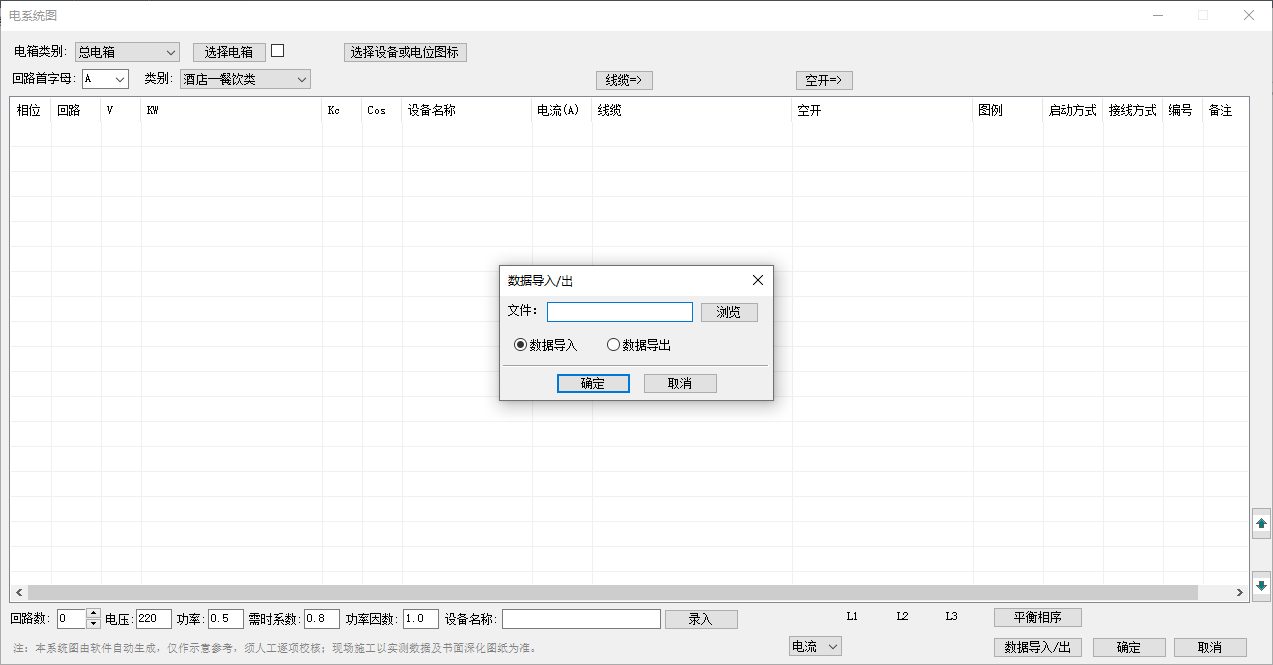Click the 启动方式 column header
Image resolution: width=1273 pixels, height=665 pixels.
click(1073, 111)
